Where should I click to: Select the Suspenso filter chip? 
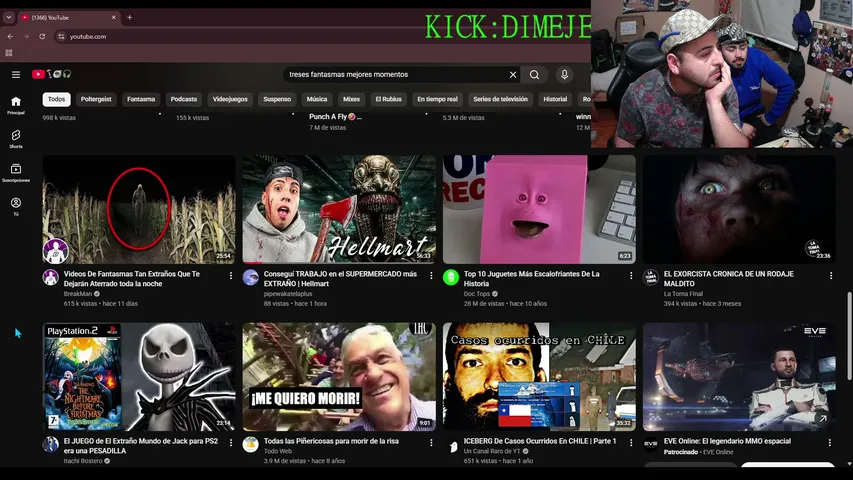[x=277, y=99]
